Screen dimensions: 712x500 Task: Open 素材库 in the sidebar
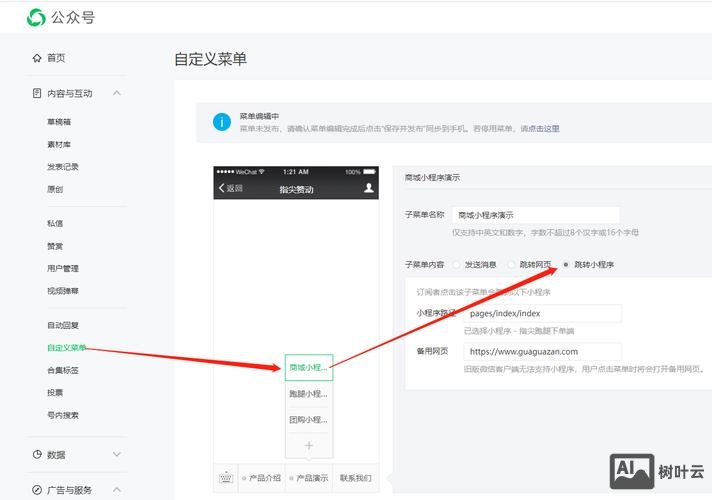59,144
